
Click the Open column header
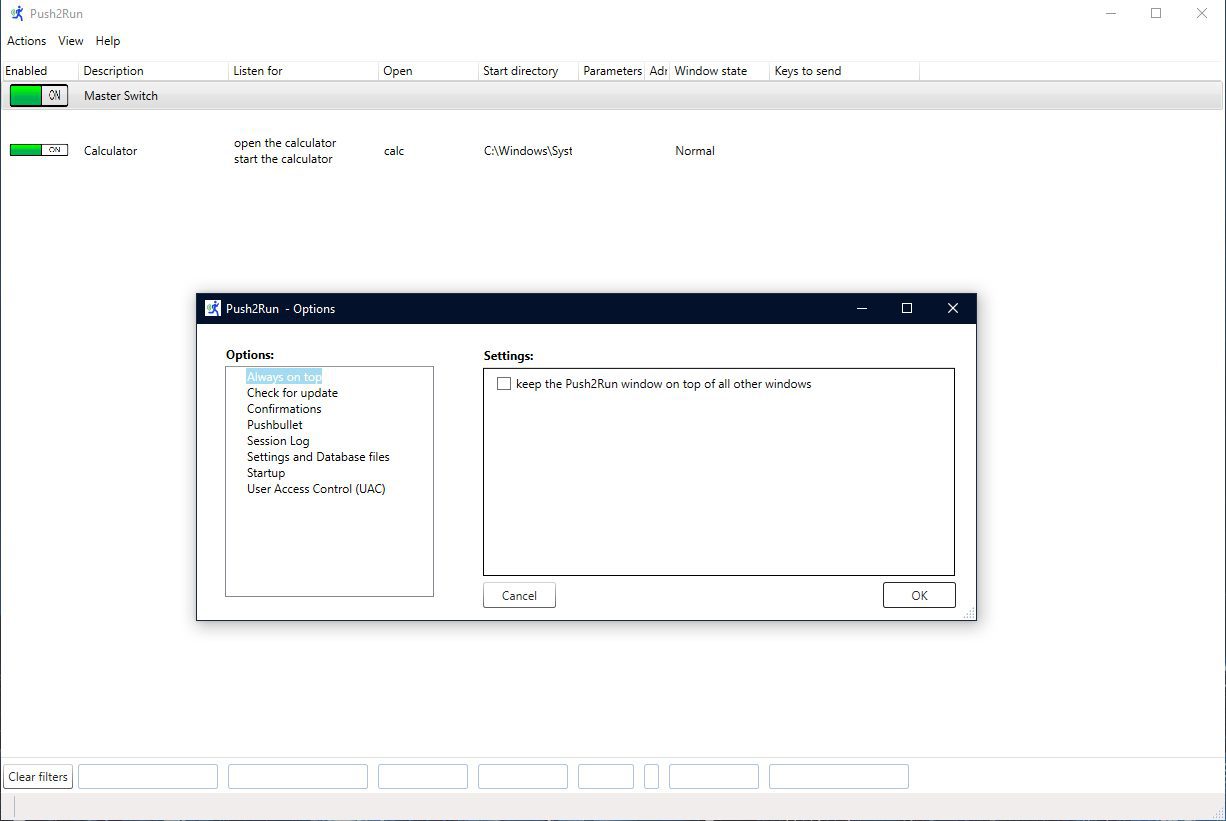pyautogui.click(x=429, y=71)
